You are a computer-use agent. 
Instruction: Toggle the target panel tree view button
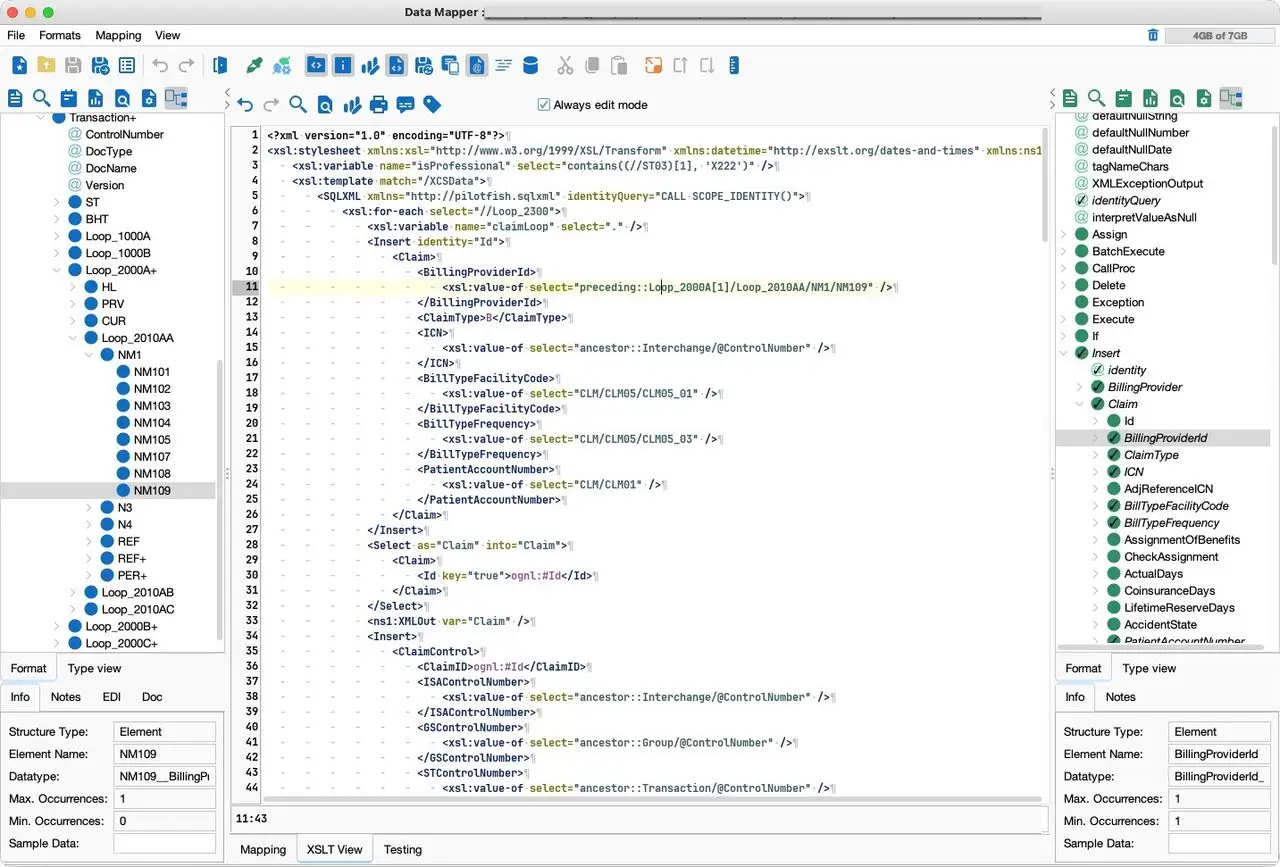[x=1231, y=98]
